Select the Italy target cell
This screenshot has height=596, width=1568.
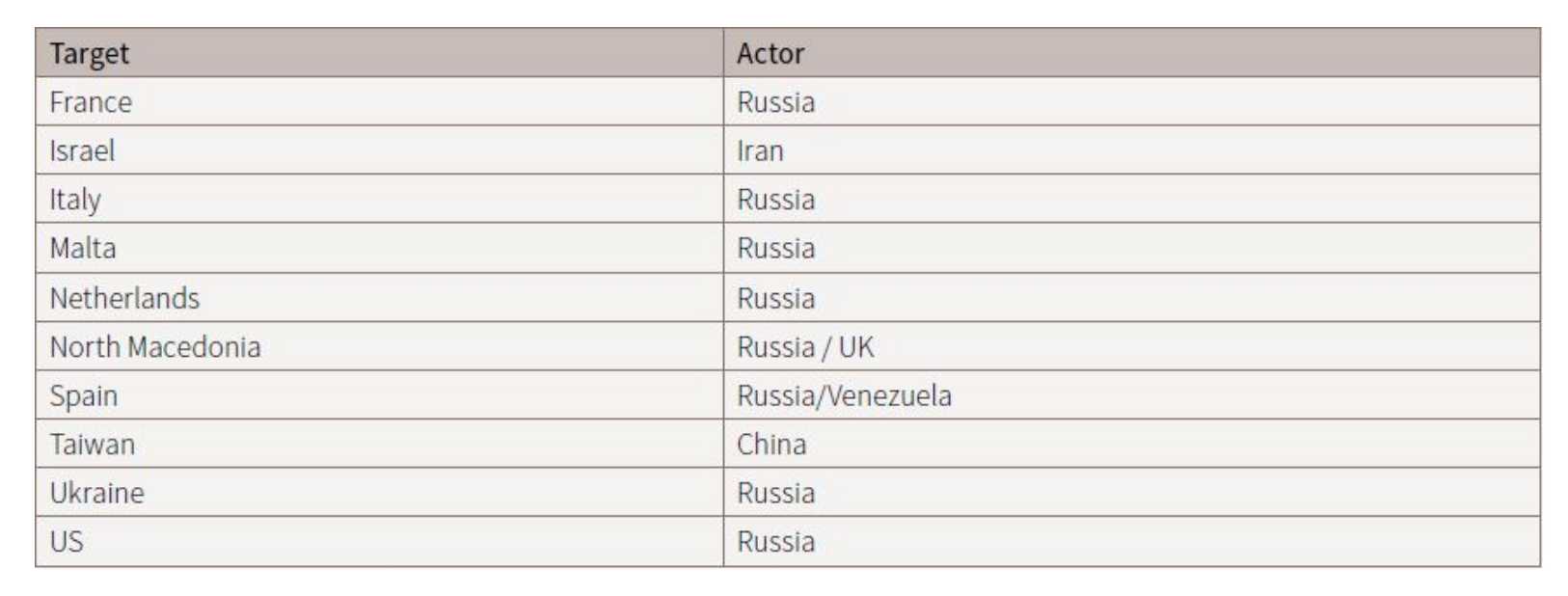pyautogui.click(x=75, y=200)
